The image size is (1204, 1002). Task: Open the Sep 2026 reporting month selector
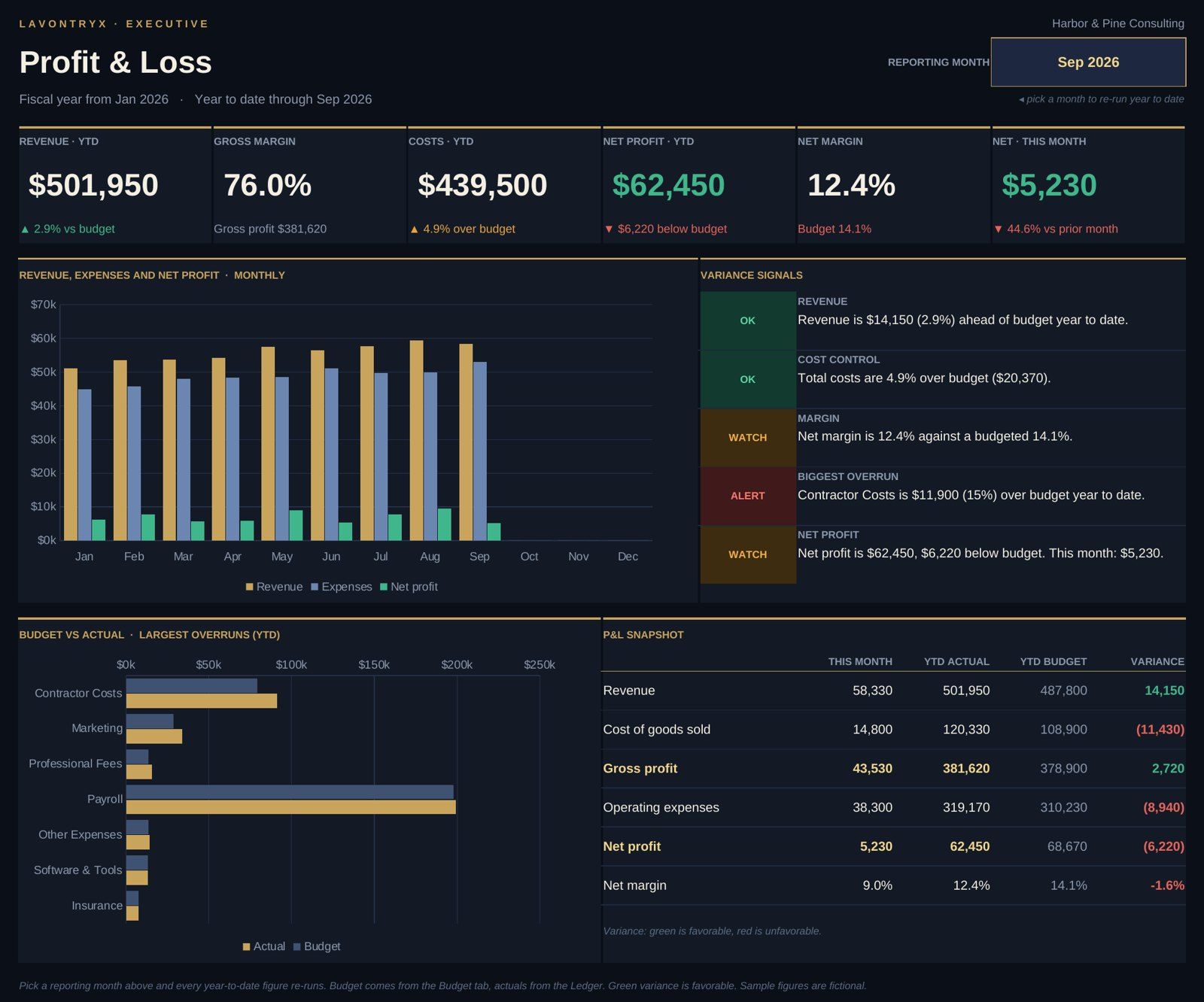click(x=1088, y=62)
